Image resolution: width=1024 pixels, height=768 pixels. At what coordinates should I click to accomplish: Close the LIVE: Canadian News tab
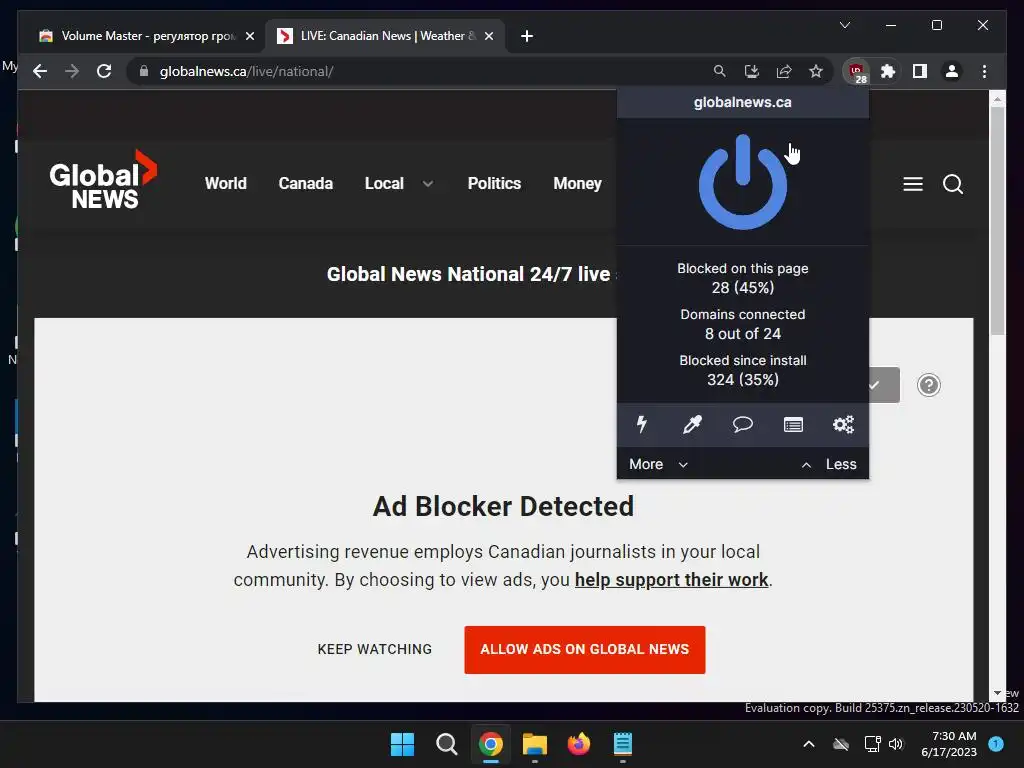click(488, 36)
